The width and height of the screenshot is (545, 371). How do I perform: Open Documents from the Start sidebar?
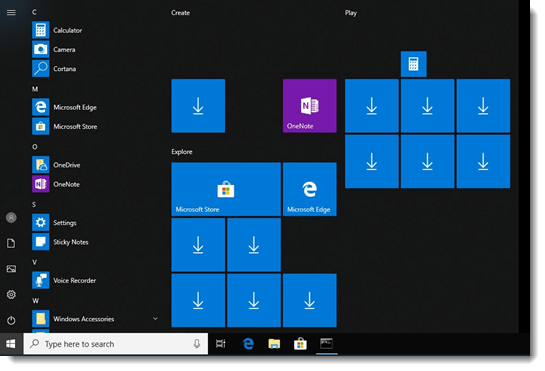(11, 243)
